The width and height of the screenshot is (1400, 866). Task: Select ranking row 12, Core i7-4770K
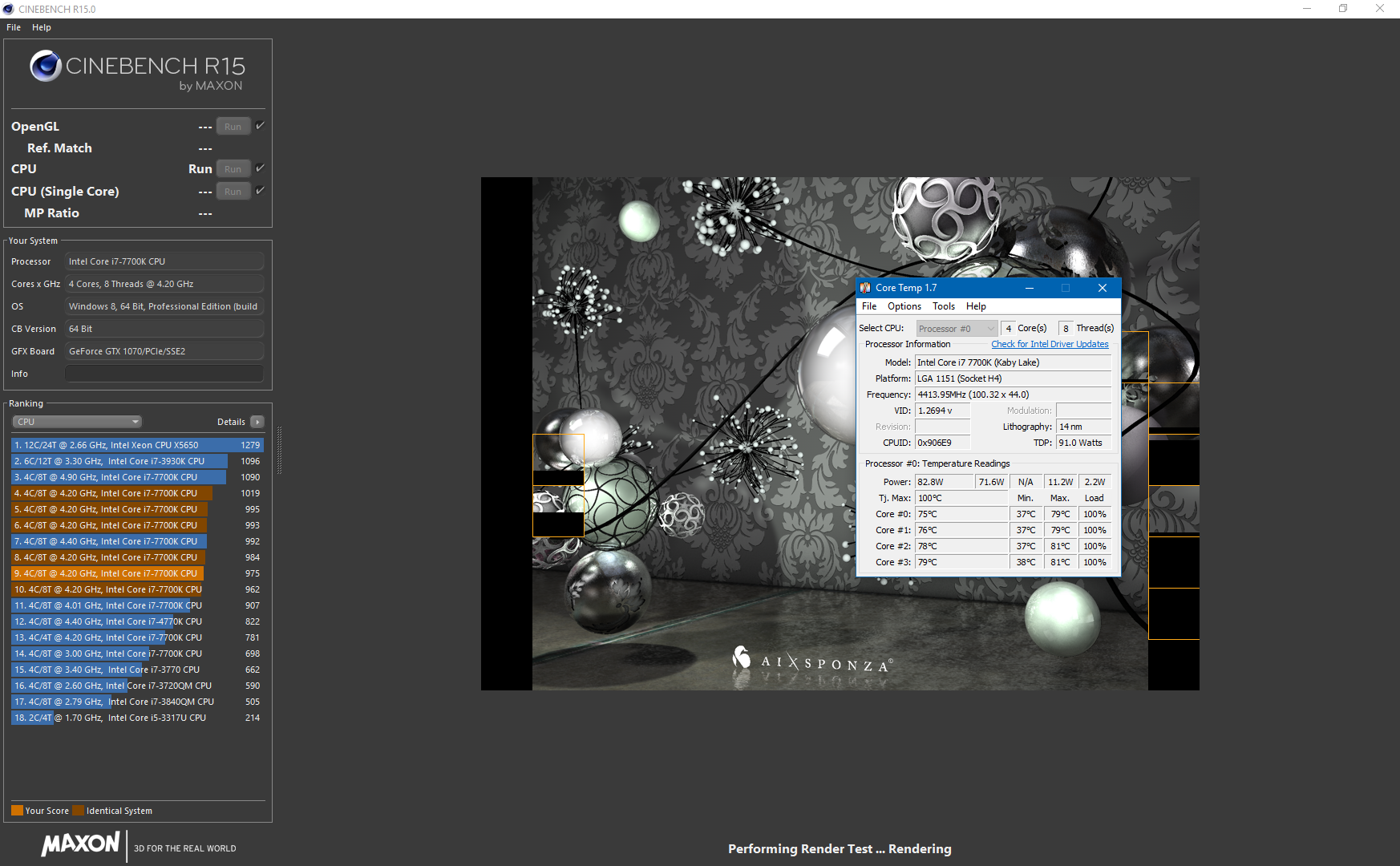[137, 621]
